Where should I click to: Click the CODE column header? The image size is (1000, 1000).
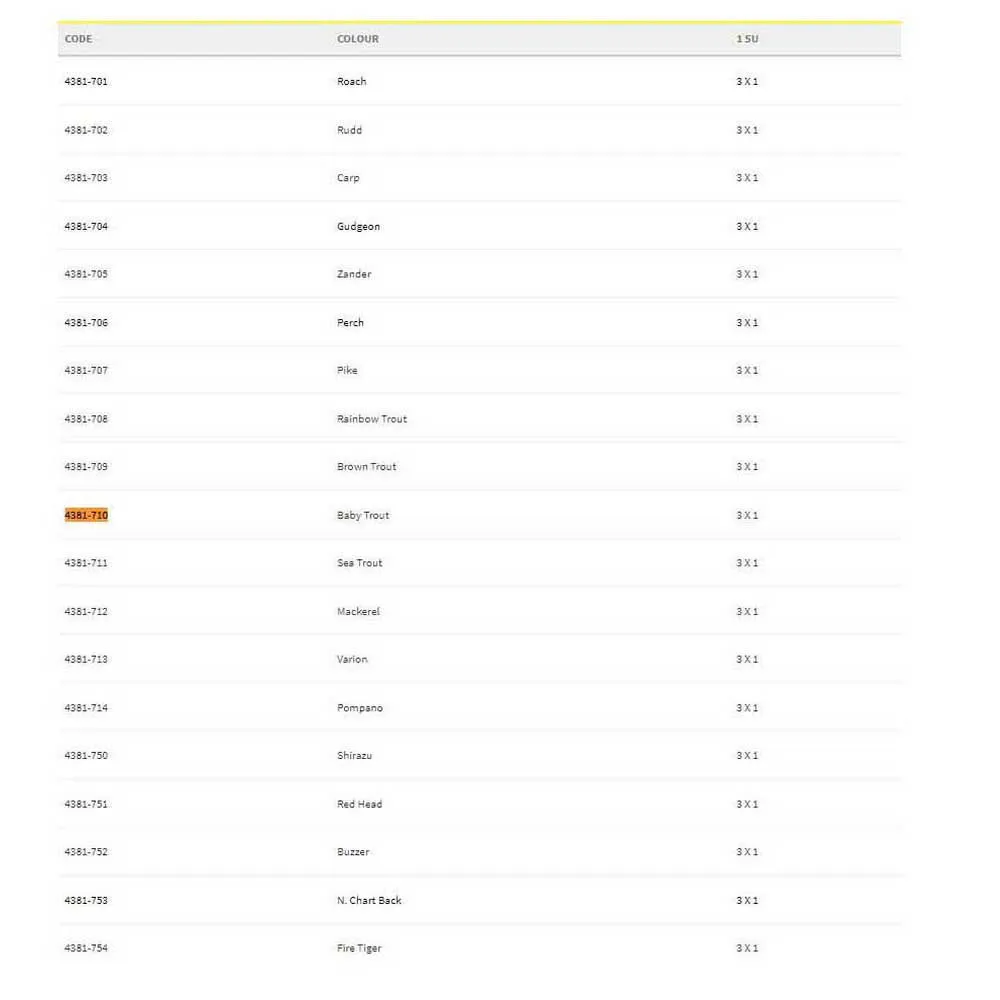(x=78, y=39)
